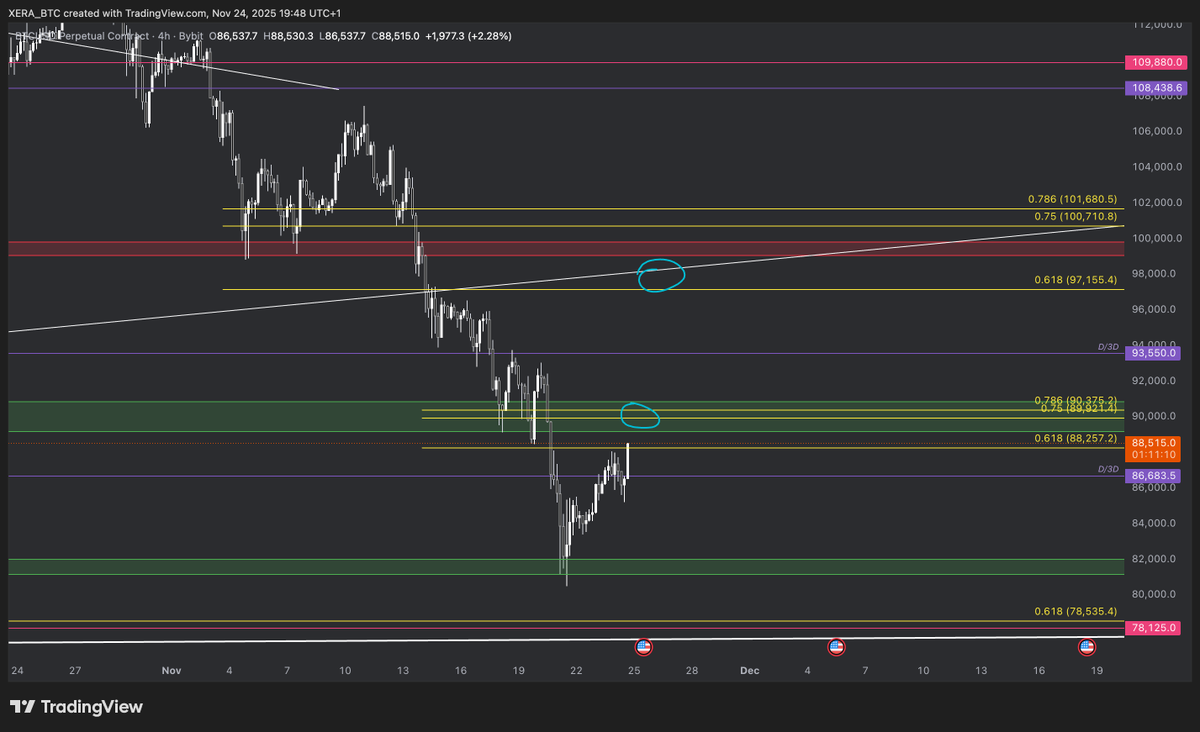This screenshot has height=732, width=1200.
Task: Click the close value C88,515.0
Action: 395,36
